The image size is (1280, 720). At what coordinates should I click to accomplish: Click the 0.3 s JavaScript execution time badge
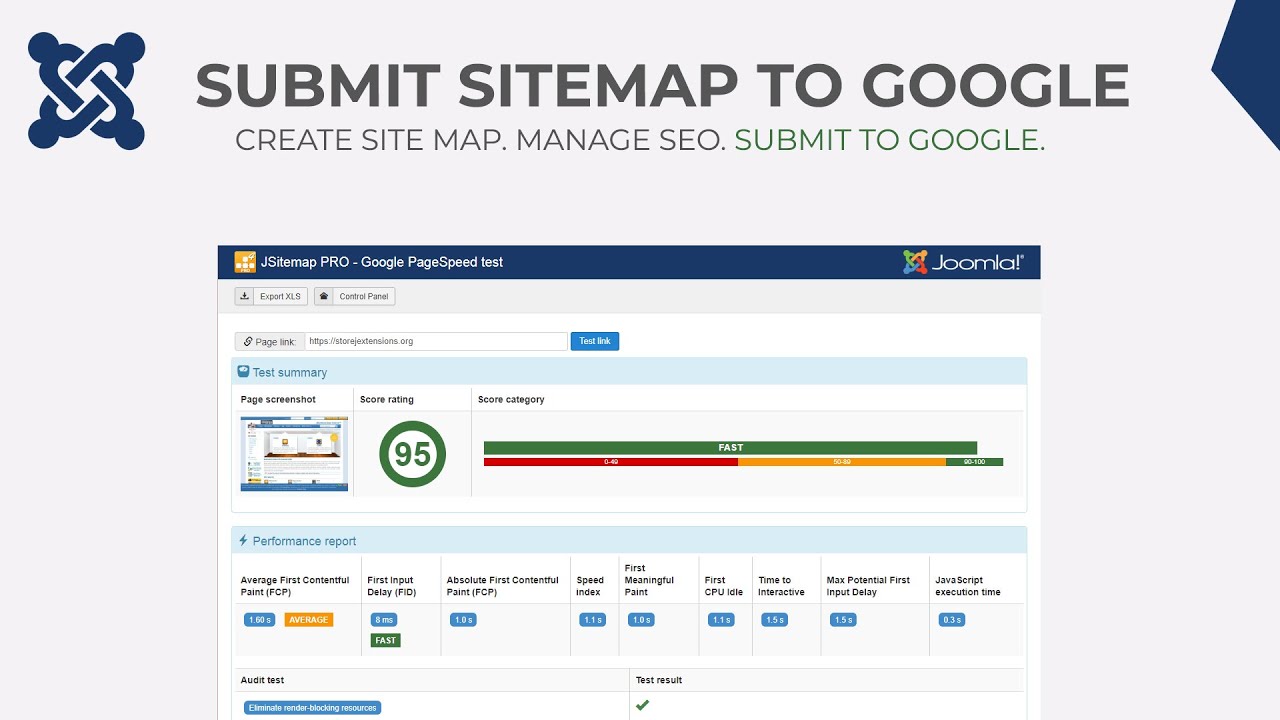tap(952, 620)
